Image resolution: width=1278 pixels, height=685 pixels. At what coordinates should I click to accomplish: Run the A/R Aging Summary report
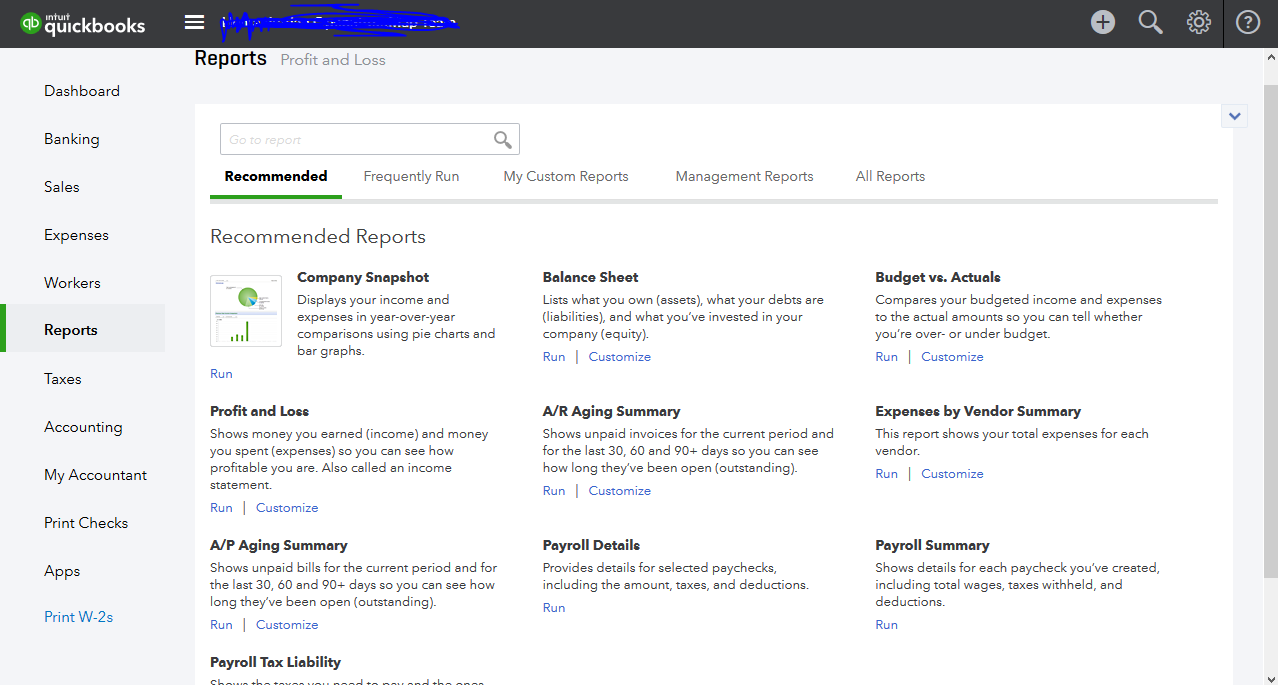tap(554, 491)
